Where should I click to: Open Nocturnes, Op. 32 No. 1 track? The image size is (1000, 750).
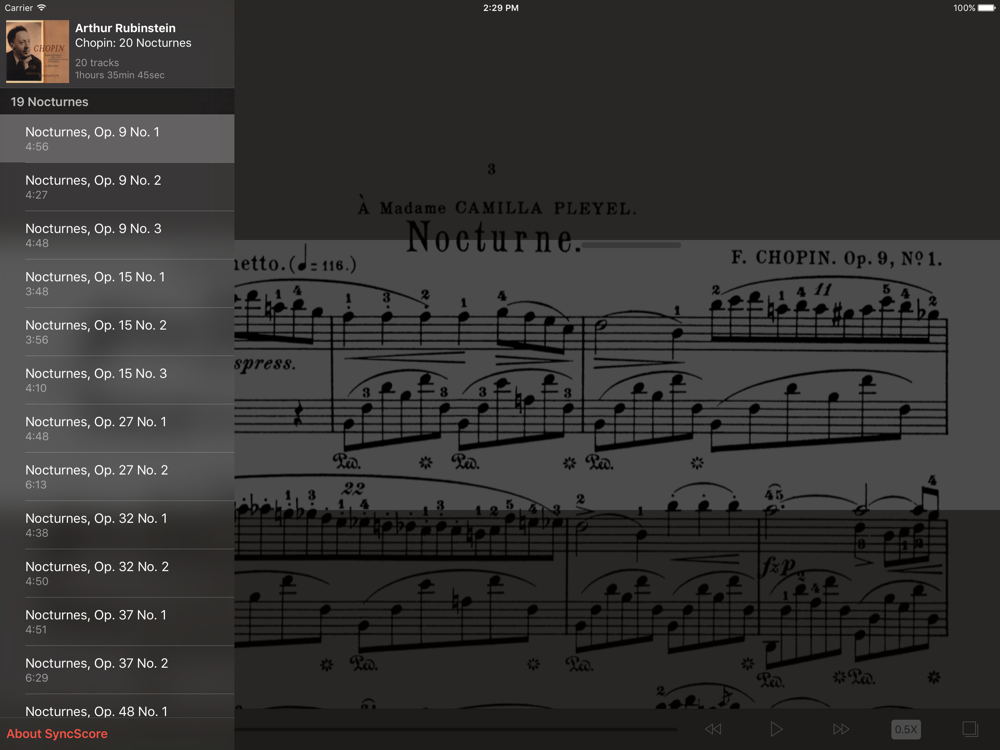(117, 525)
